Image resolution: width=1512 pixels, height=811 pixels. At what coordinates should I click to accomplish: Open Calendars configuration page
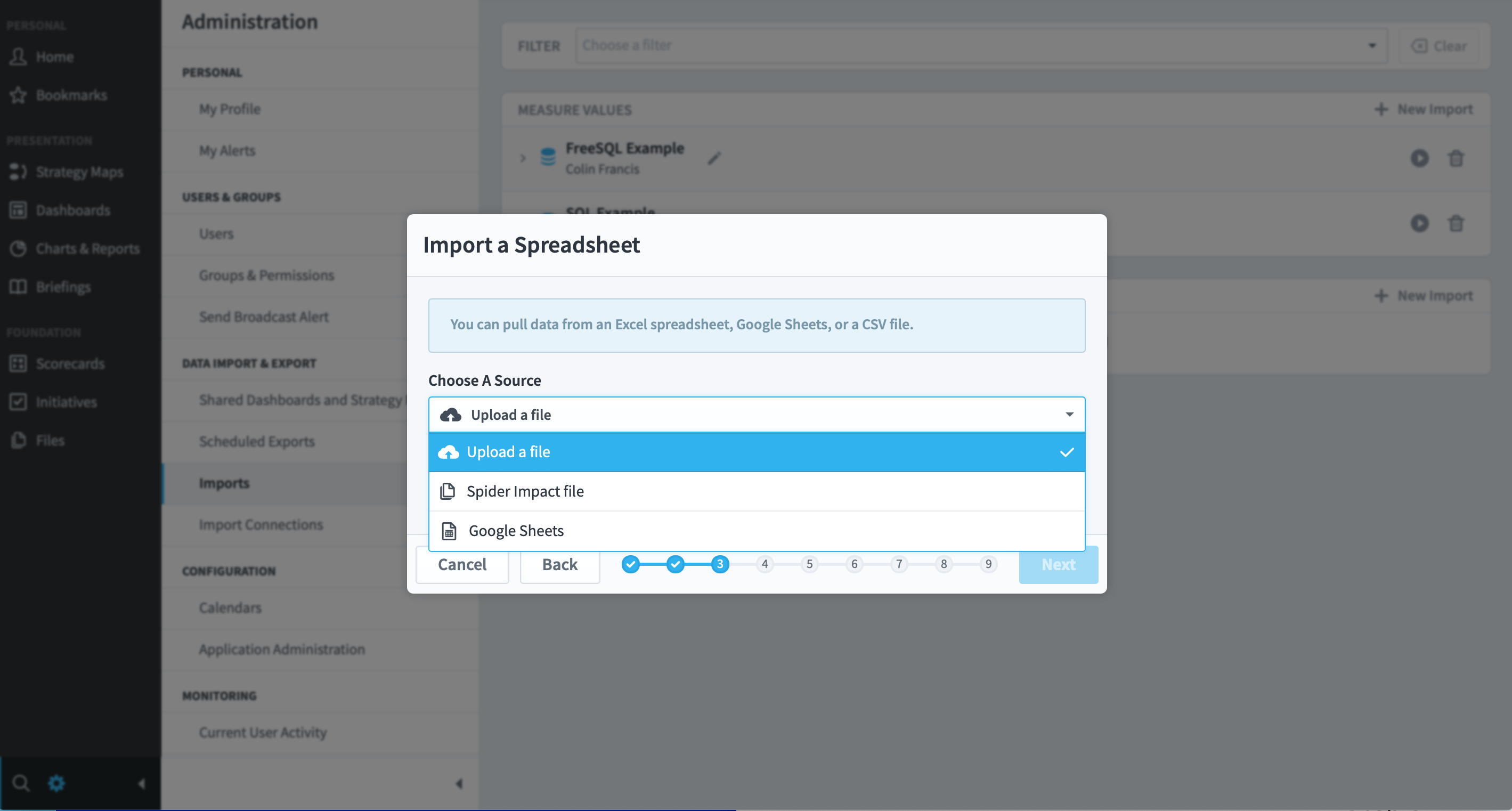click(x=320, y=608)
